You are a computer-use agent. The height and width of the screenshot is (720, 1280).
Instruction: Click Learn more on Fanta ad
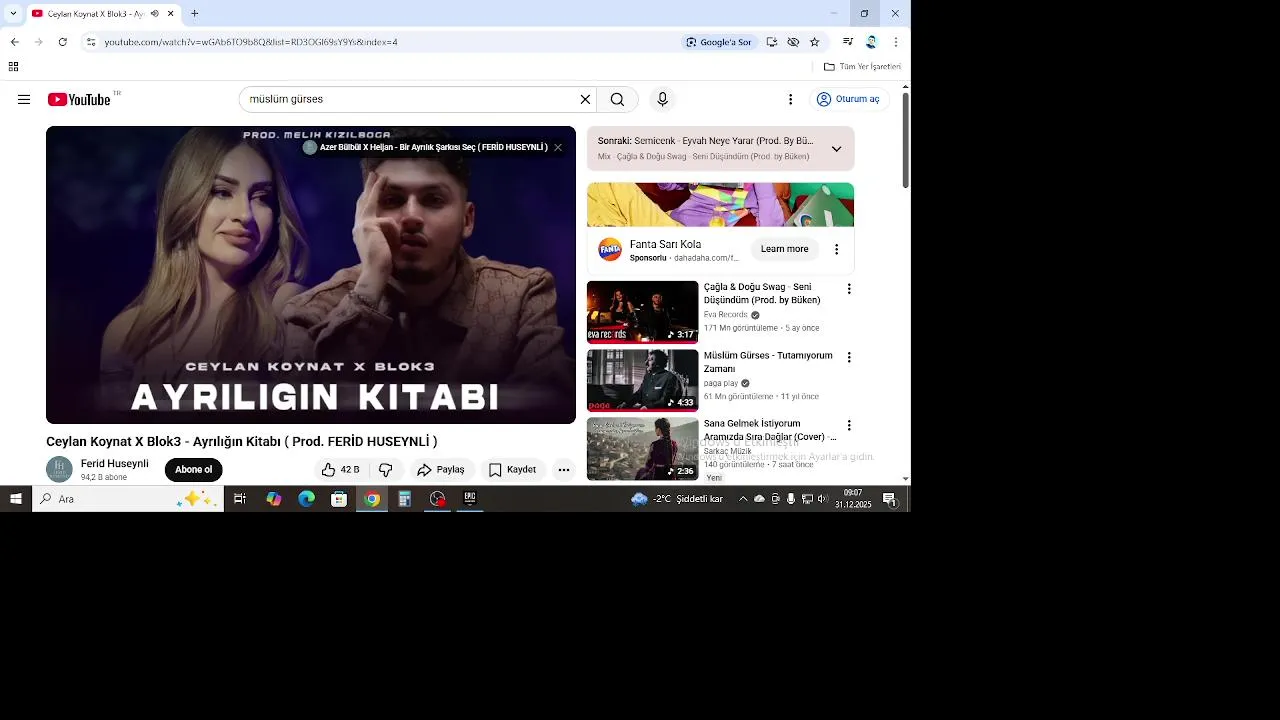point(784,249)
